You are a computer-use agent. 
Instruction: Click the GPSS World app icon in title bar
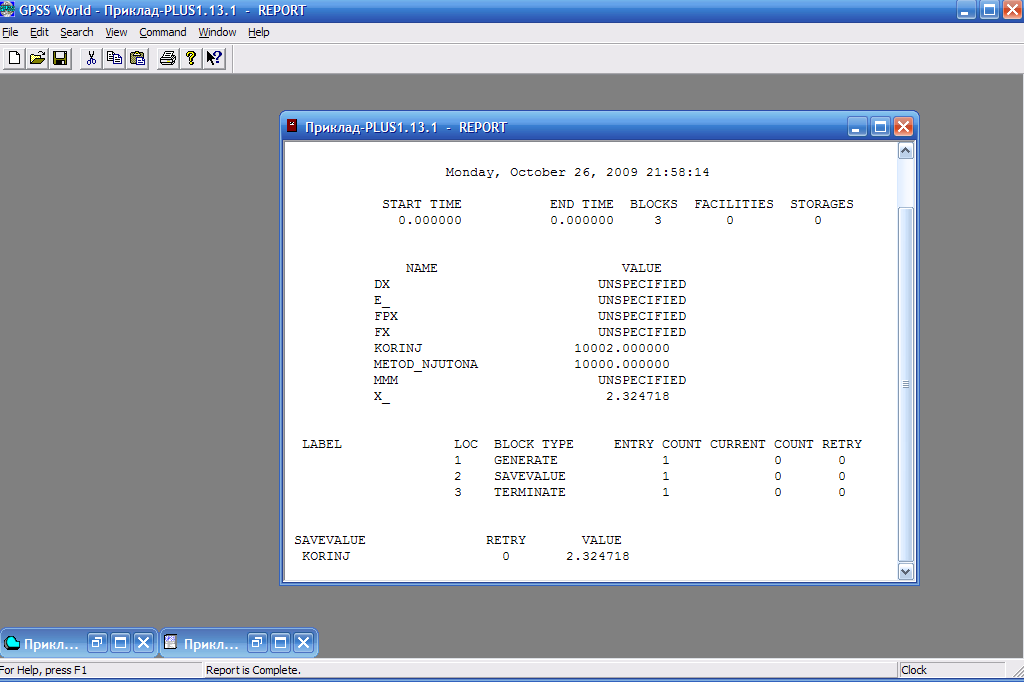click(7, 10)
